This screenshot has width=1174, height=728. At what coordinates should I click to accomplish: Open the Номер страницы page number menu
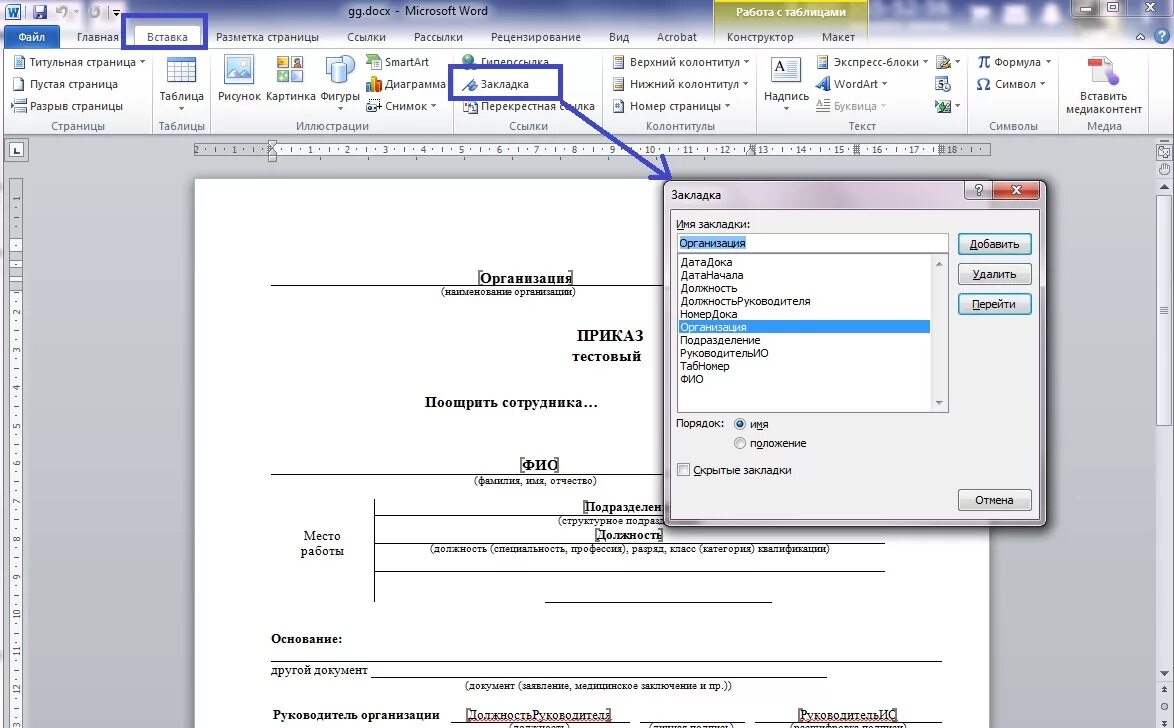pos(672,106)
